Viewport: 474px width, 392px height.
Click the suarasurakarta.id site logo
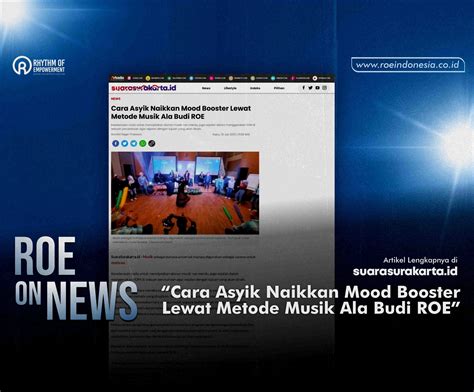pyautogui.click(x=144, y=88)
